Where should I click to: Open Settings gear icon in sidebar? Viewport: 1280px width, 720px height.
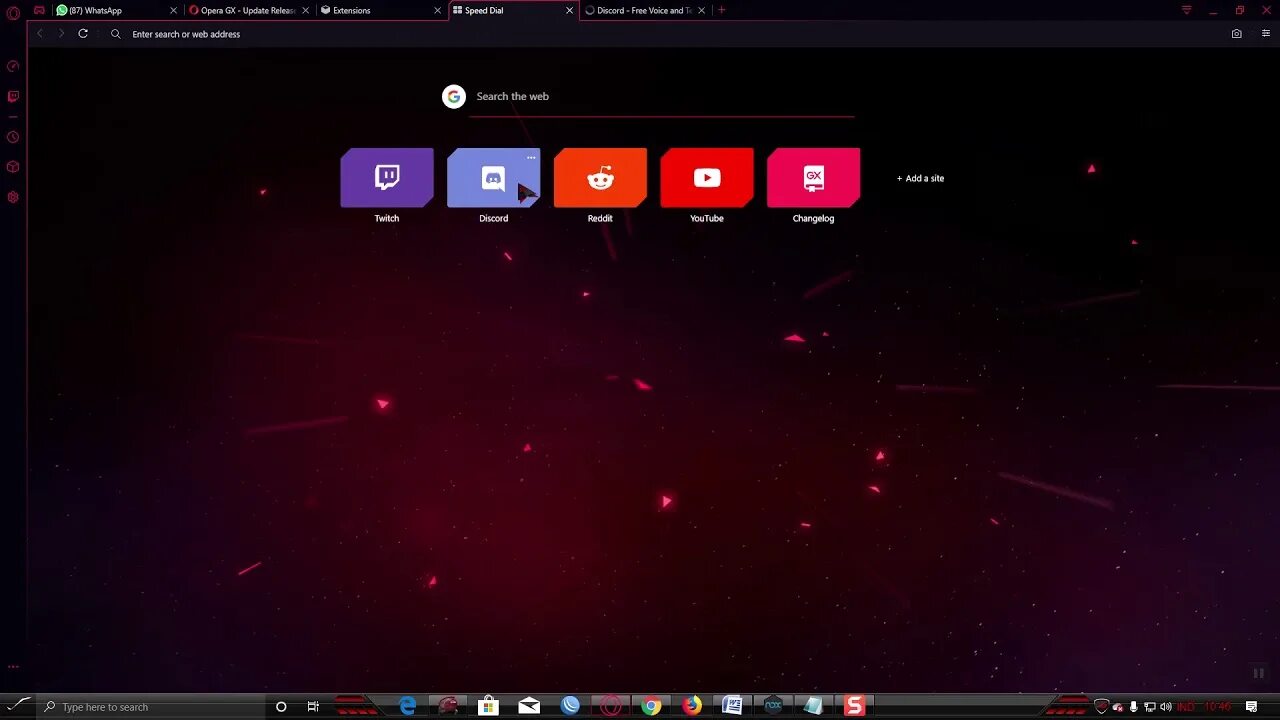13,197
